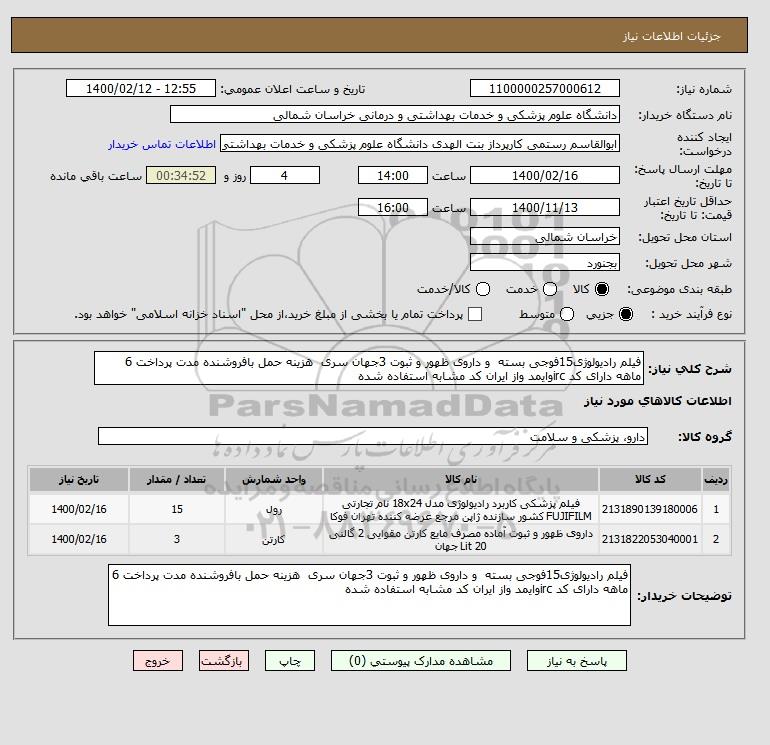Image resolution: width=770 pixels, height=745 pixels.
Task: Click product code 2131822053040001
Action: click(650, 539)
